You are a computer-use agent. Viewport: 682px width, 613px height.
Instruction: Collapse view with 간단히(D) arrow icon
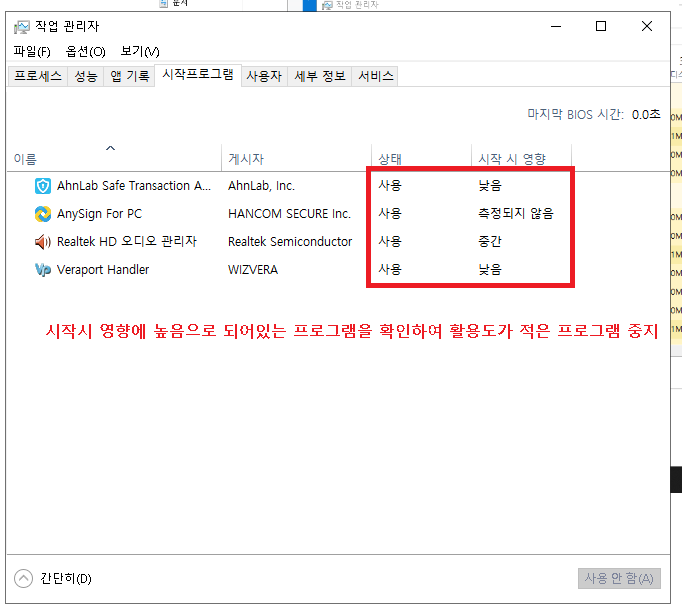[23, 578]
